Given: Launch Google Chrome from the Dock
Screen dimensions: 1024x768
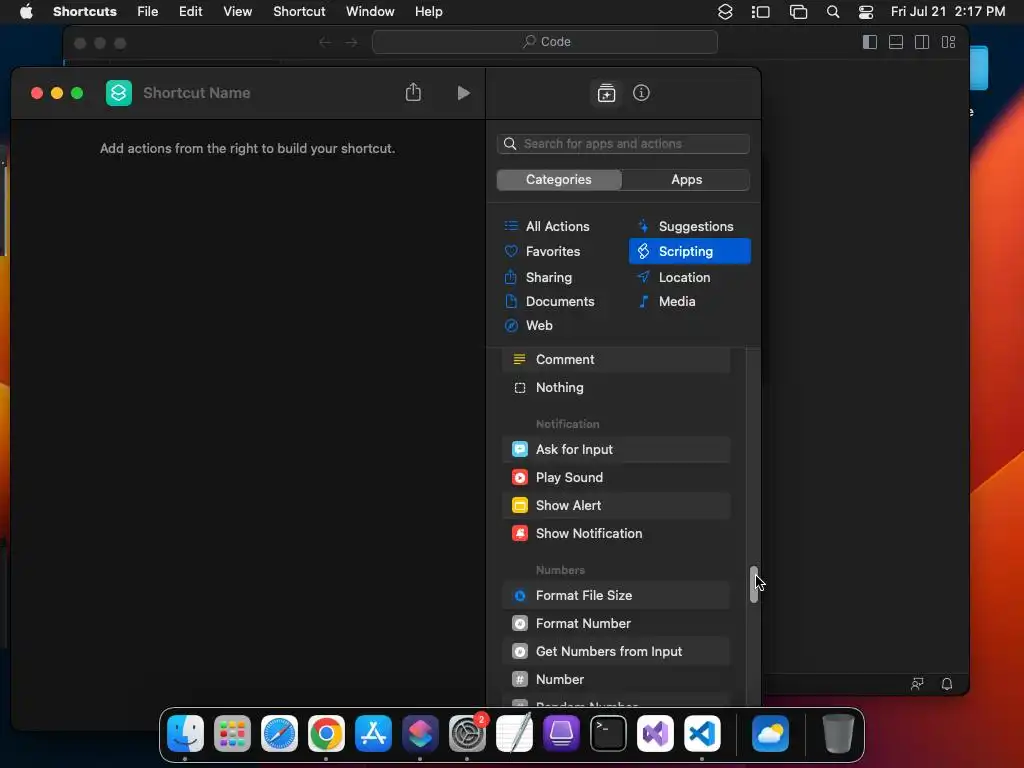Looking at the screenshot, I should 327,733.
